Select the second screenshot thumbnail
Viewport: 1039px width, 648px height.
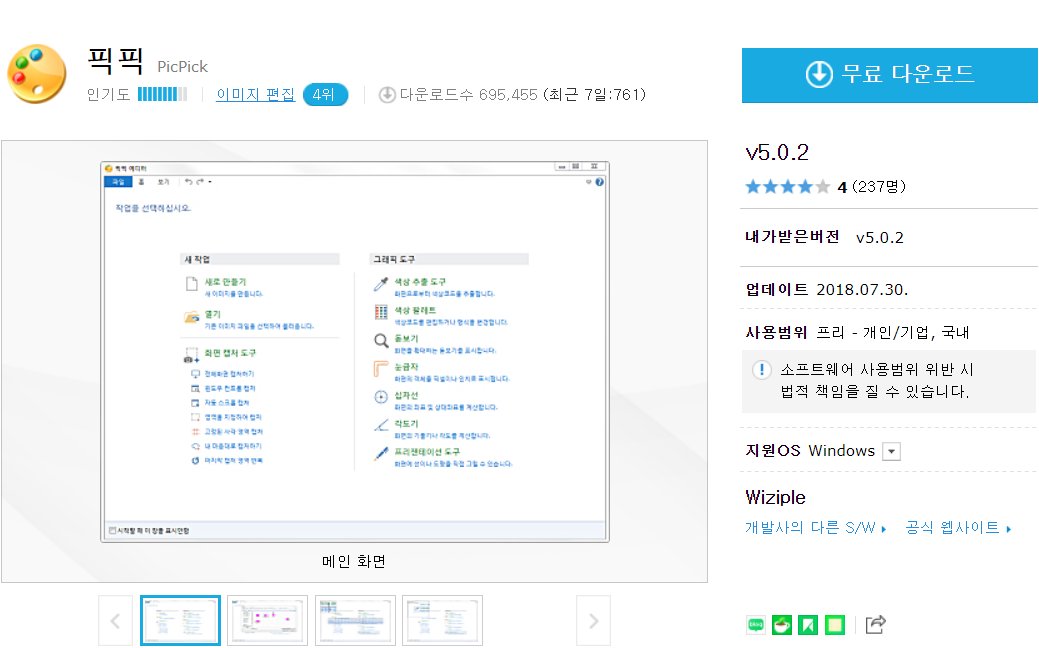tap(267, 620)
